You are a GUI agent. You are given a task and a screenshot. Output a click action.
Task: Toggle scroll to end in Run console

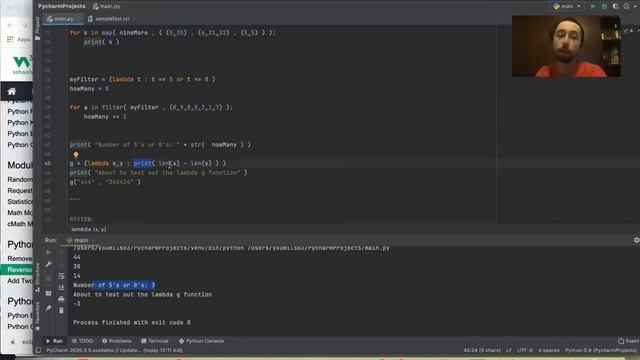tap(61, 287)
